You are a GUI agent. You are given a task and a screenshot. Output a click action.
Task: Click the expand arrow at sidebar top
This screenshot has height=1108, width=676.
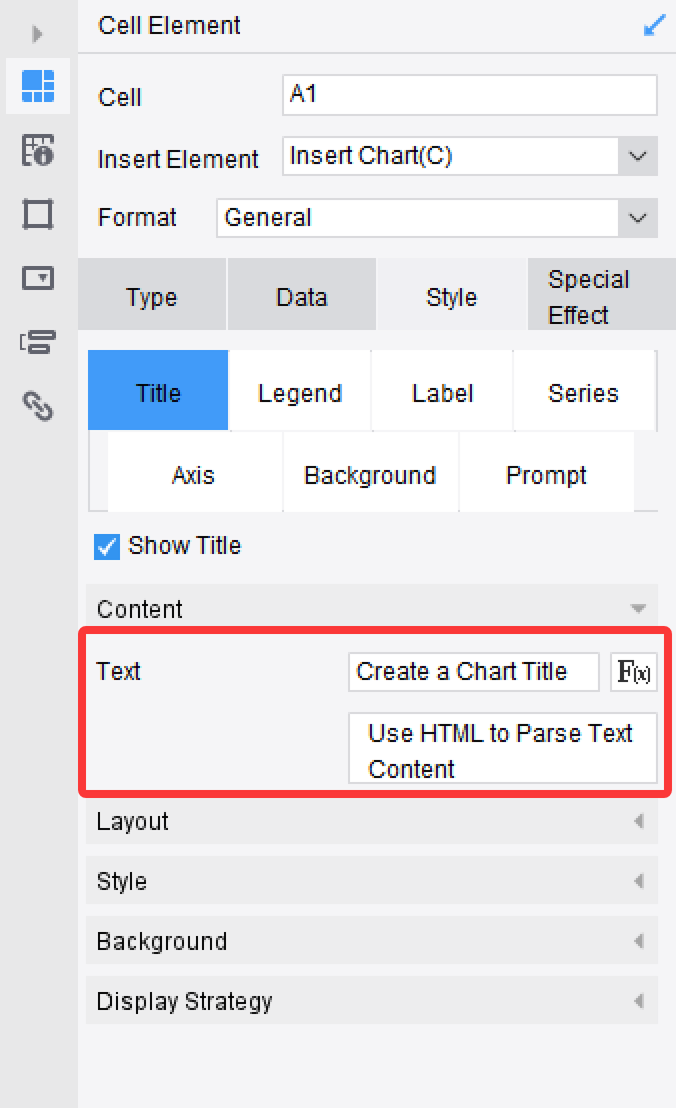pyautogui.click(x=38, y=33)
